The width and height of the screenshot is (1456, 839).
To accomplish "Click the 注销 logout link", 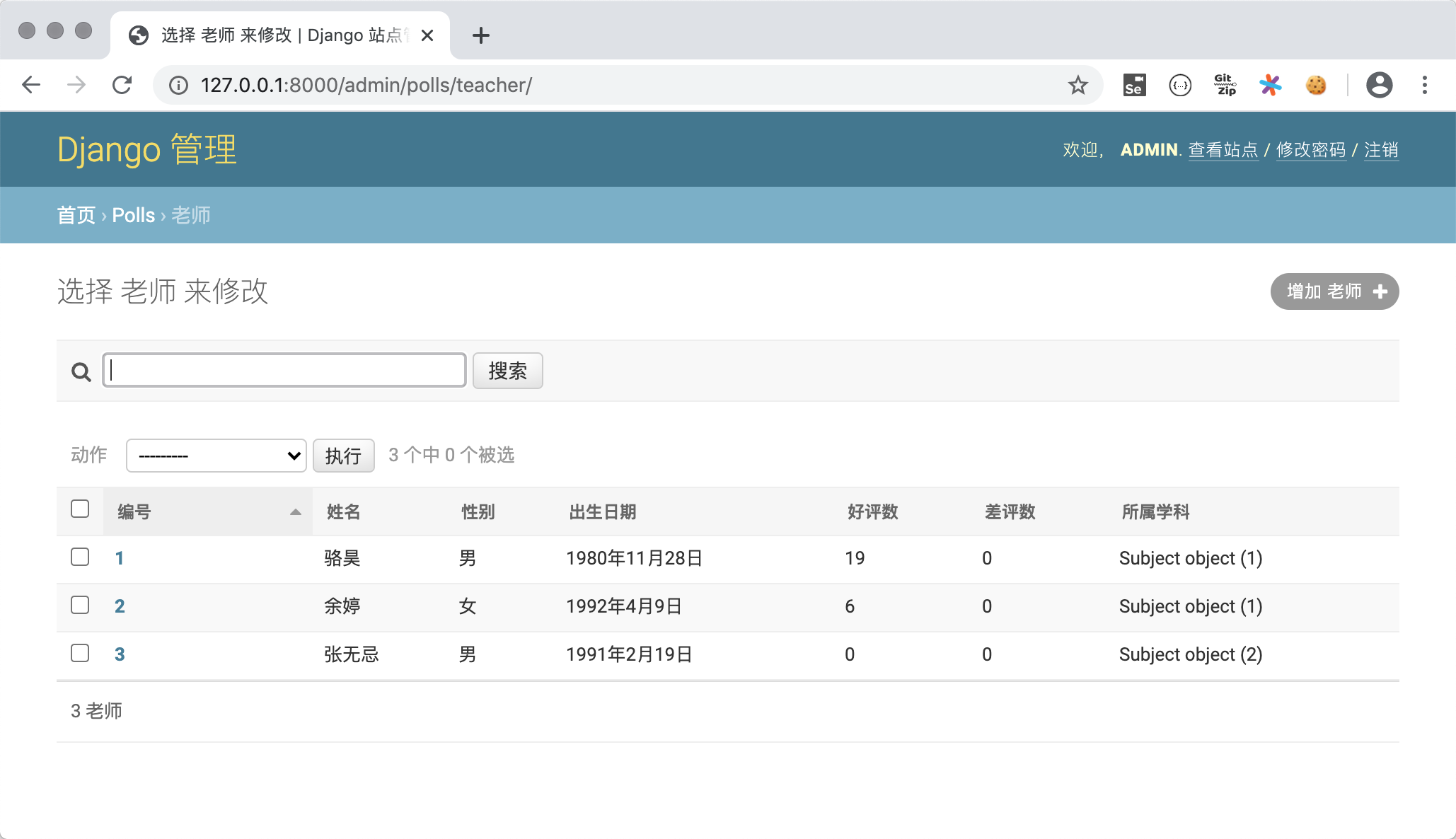I will [1380, 150].
